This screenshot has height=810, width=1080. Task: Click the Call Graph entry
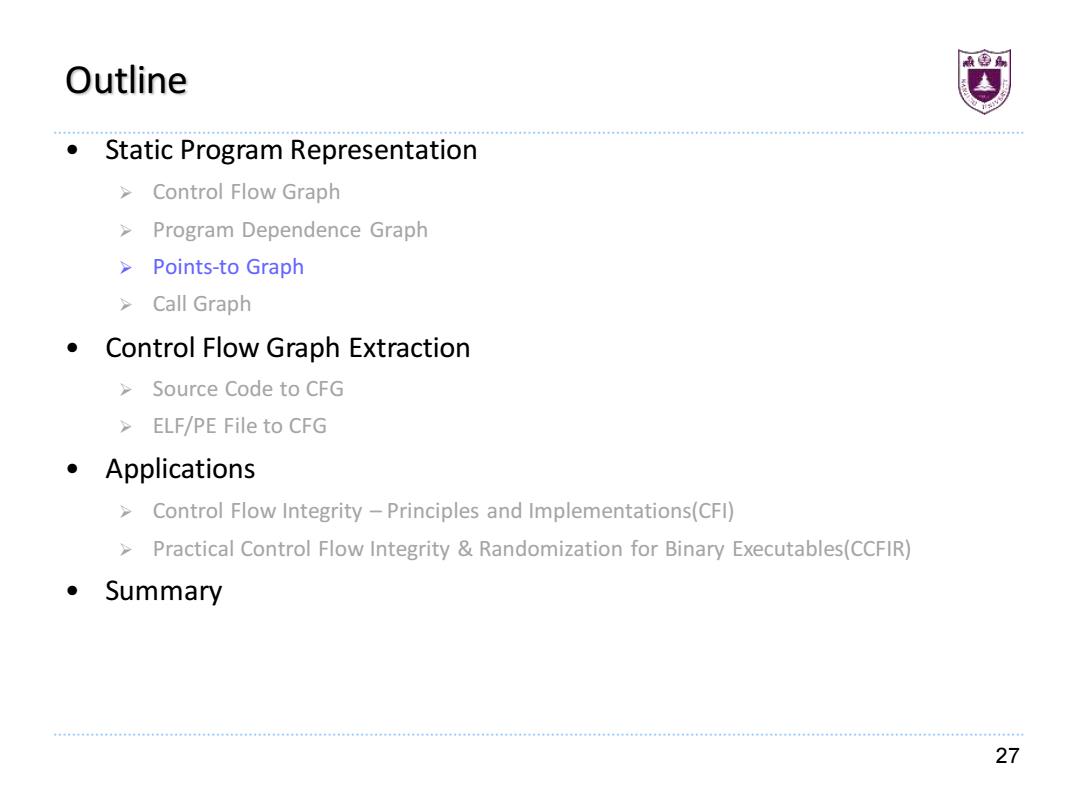202,304
